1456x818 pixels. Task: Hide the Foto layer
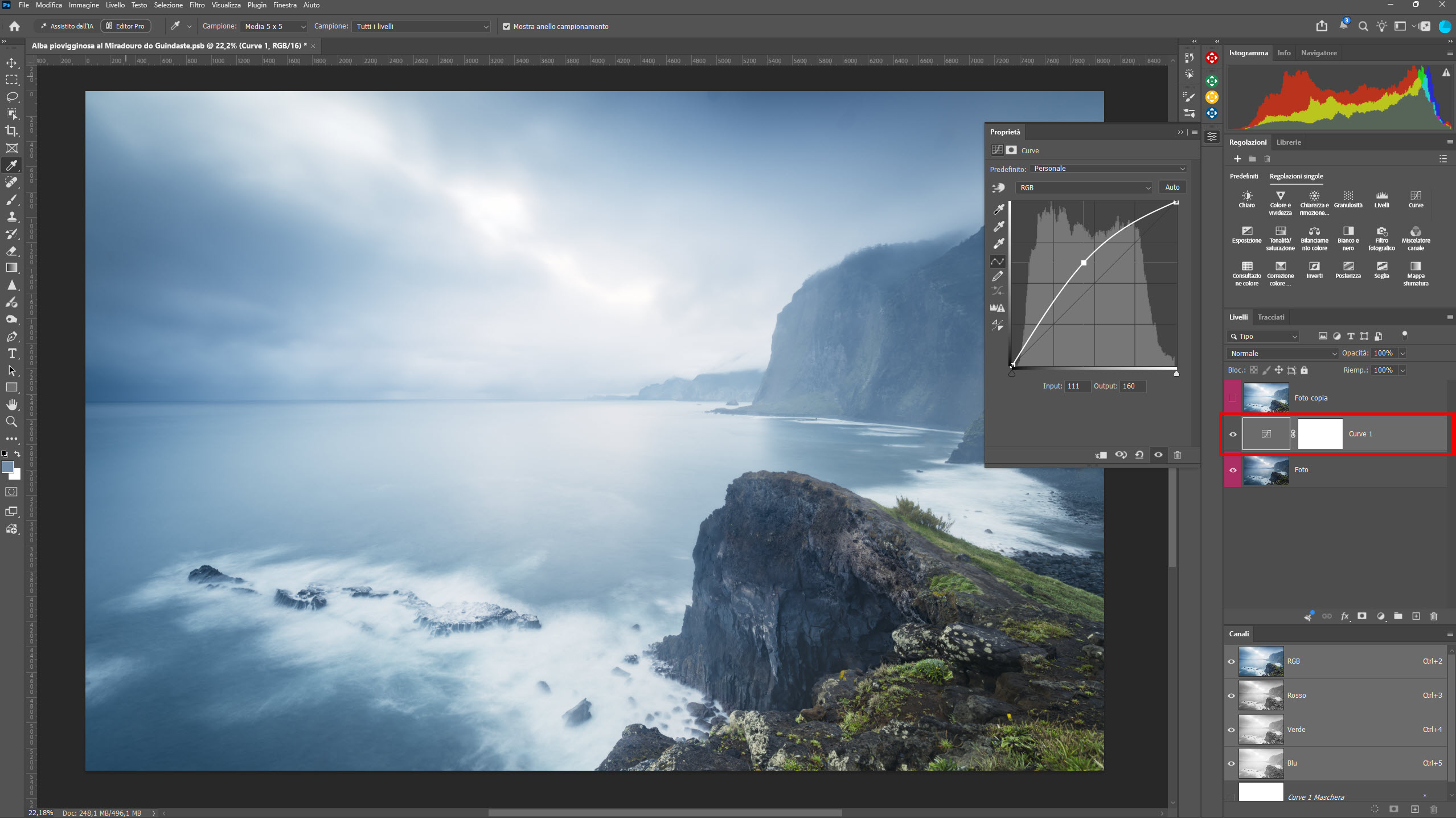coord(1233,471)
